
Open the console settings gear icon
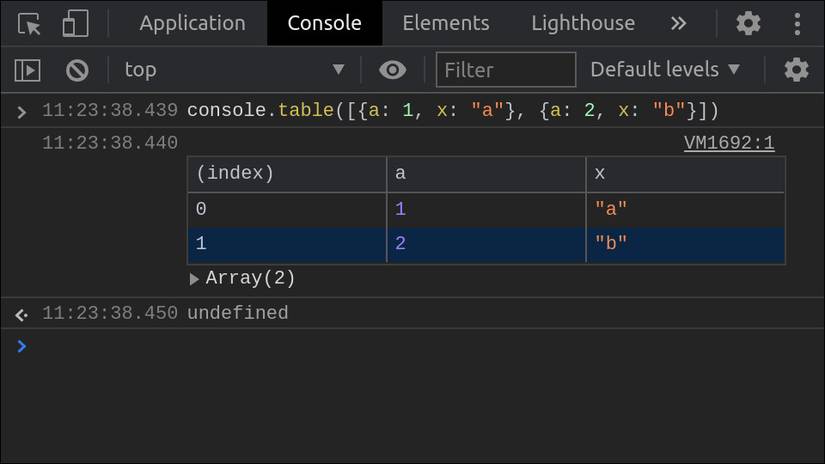point(796,70)
